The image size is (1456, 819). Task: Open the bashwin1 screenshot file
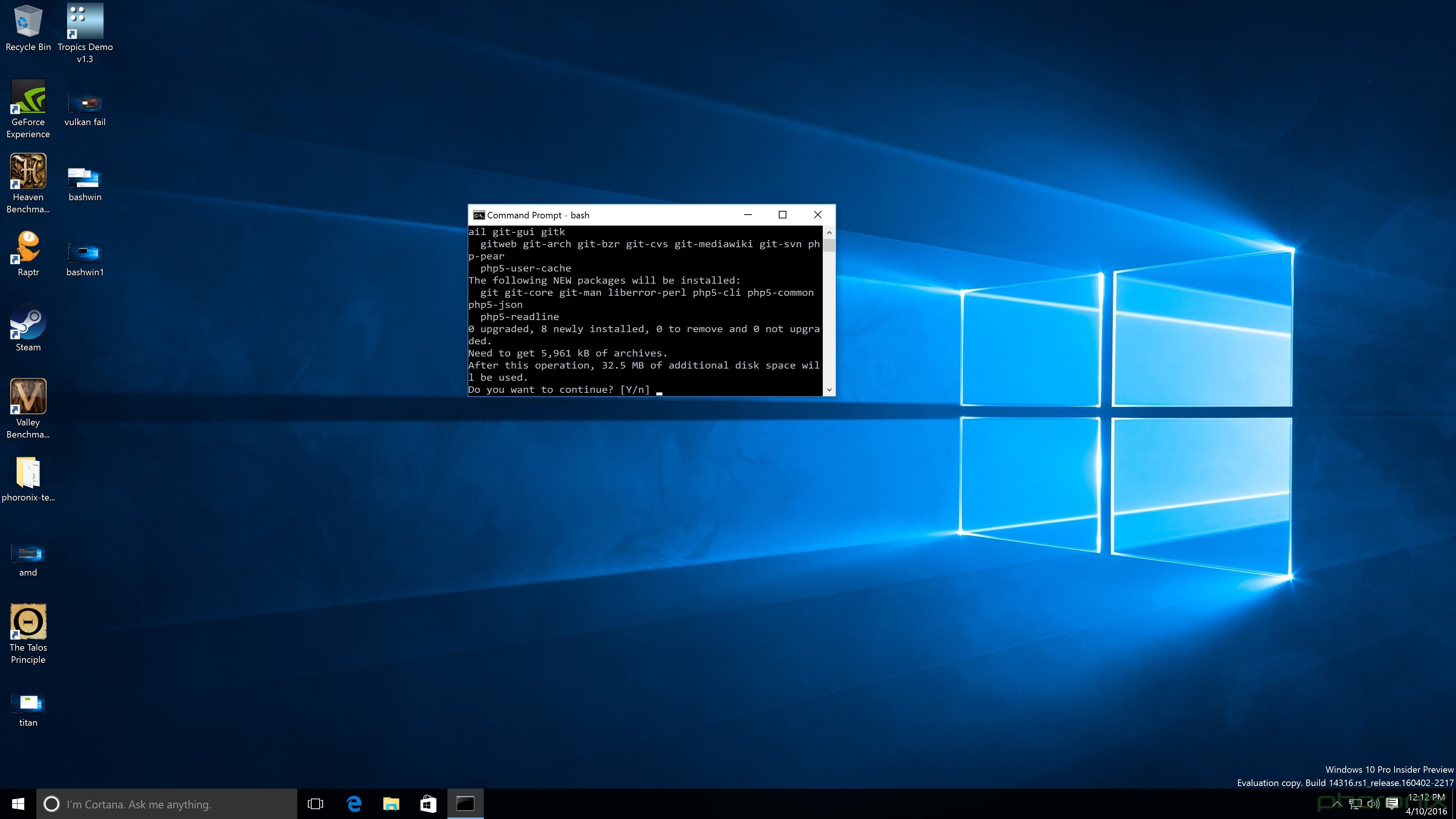point(85,253)
